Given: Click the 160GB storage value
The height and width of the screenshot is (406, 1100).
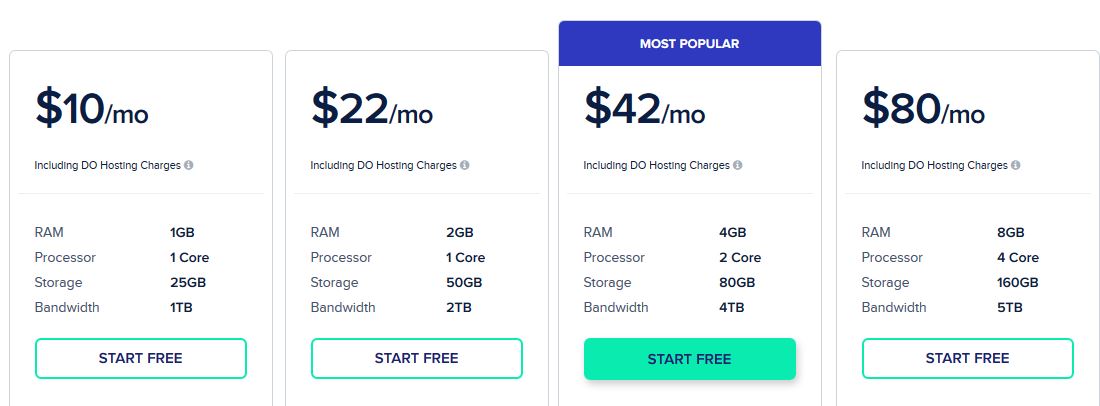Looking at the screenshot, I should pyautogui.click(x=1018, y=283).
